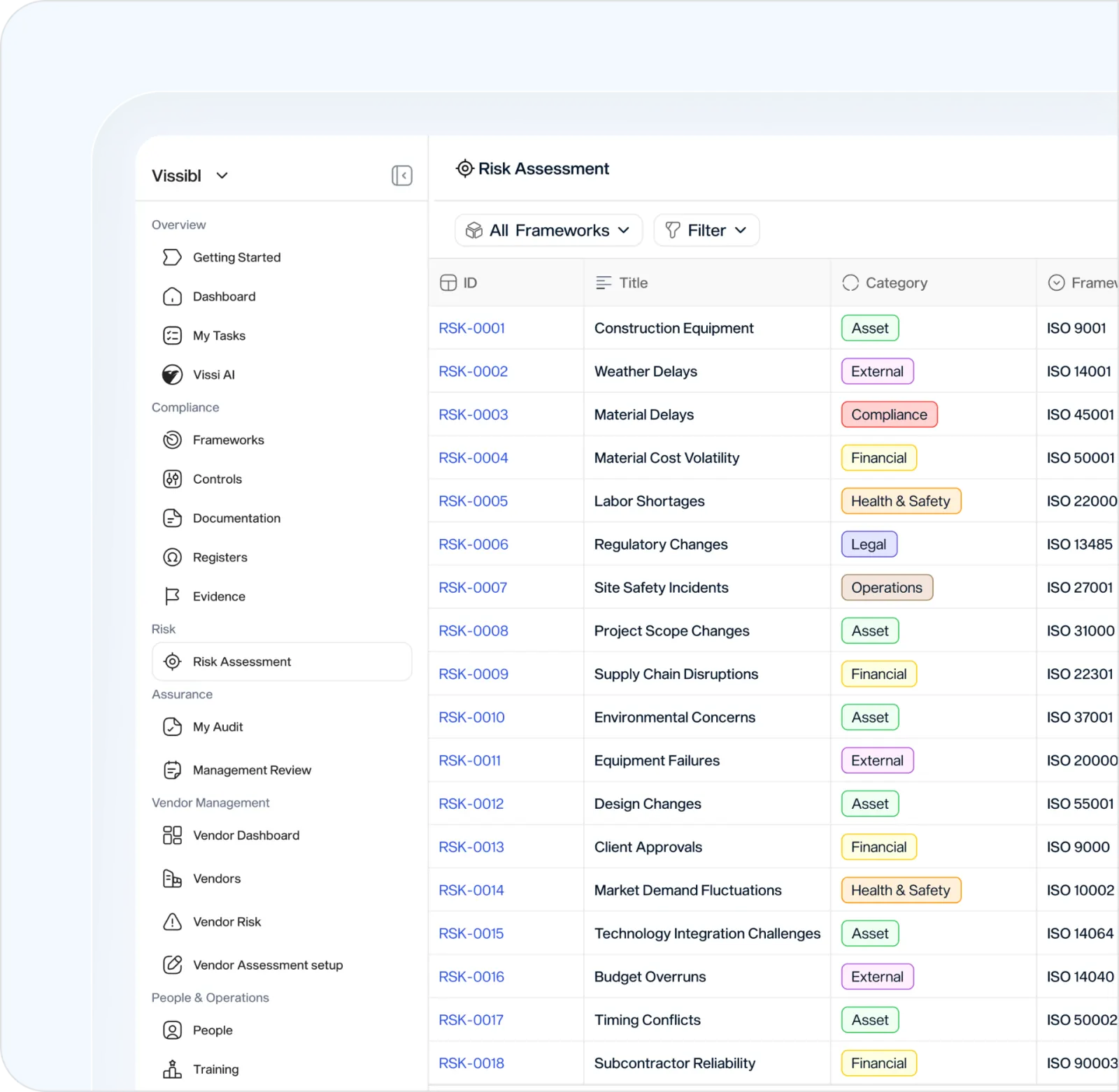Click the Vendor Risk warning triangle icon
Screen dimensions: 1119x1092
(x=172, y=921)
